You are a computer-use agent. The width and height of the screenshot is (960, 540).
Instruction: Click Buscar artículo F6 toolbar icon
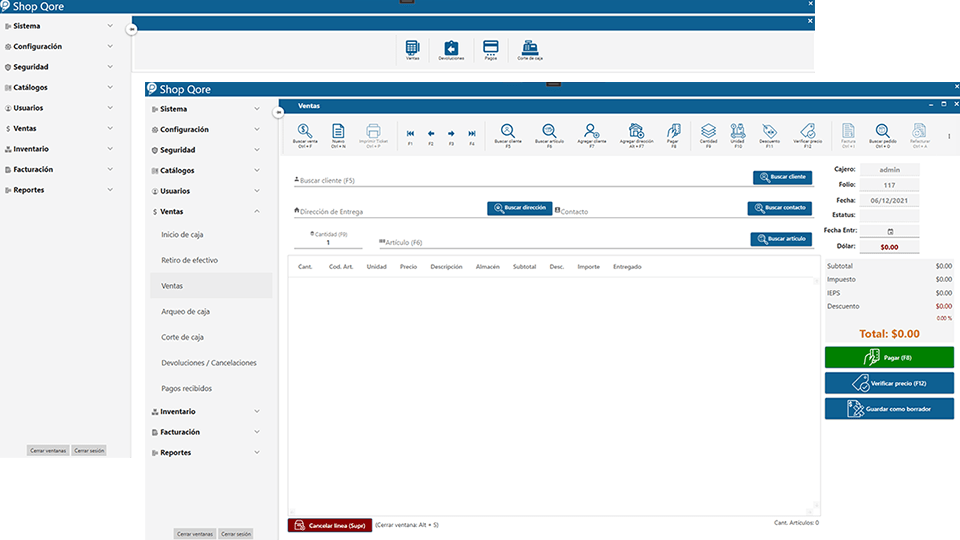[x=549, y=135]
